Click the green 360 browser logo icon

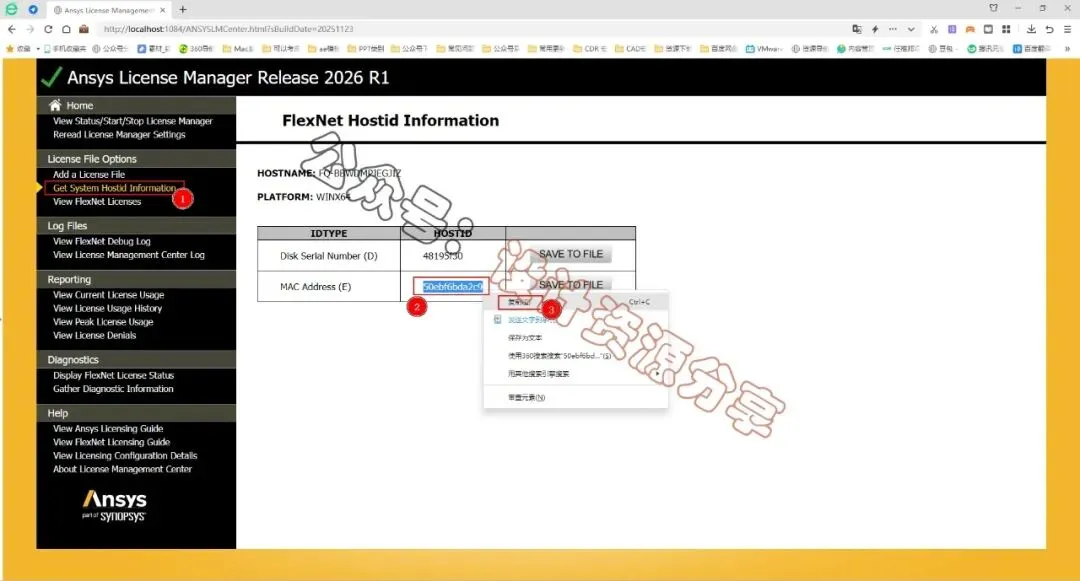12,10
